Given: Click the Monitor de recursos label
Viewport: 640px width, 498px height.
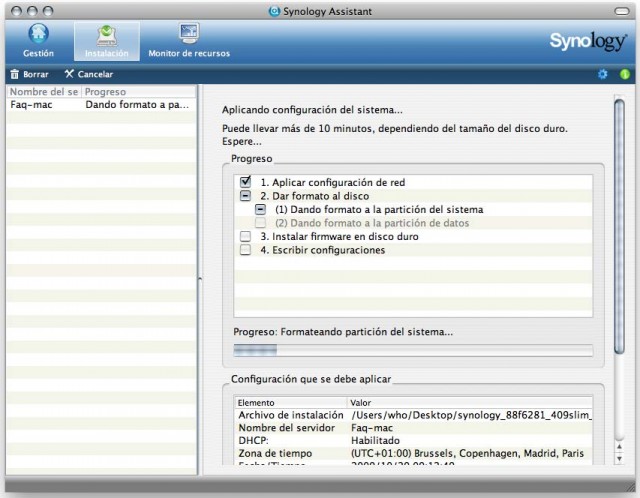Looking at the screenshot, I should [189, 53].
